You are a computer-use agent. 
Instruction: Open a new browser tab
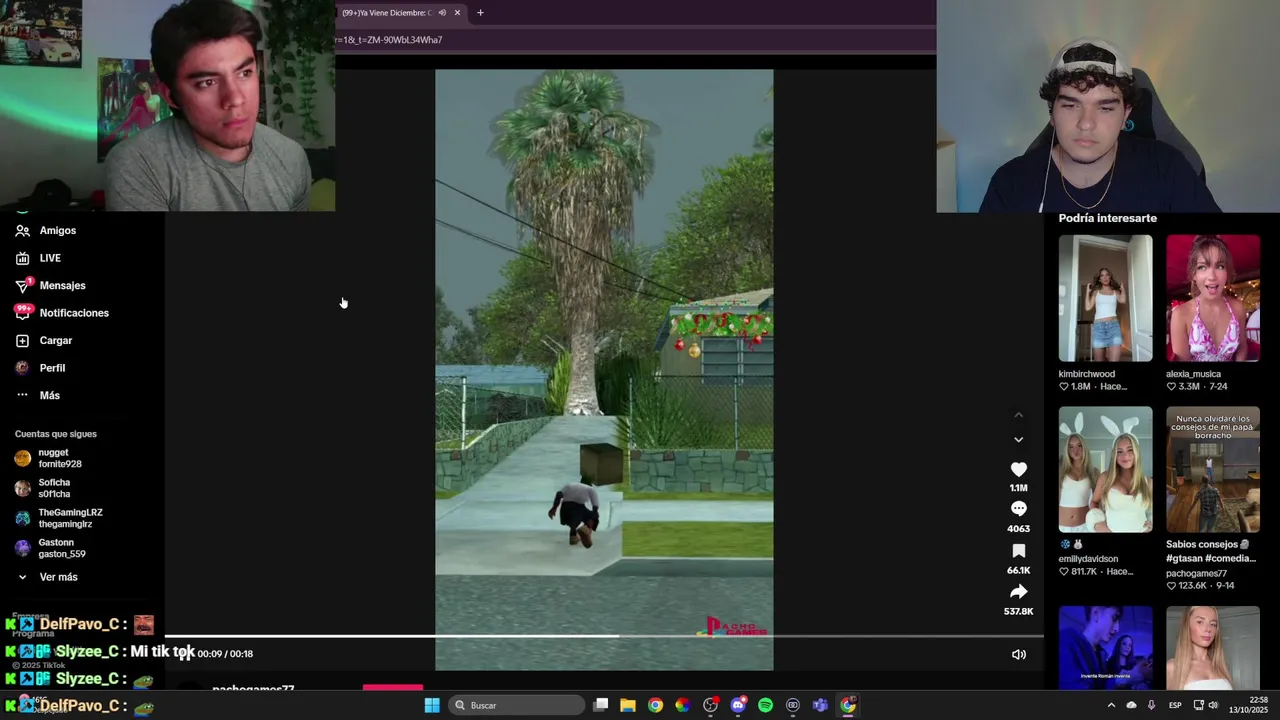(x=480, y=13)
